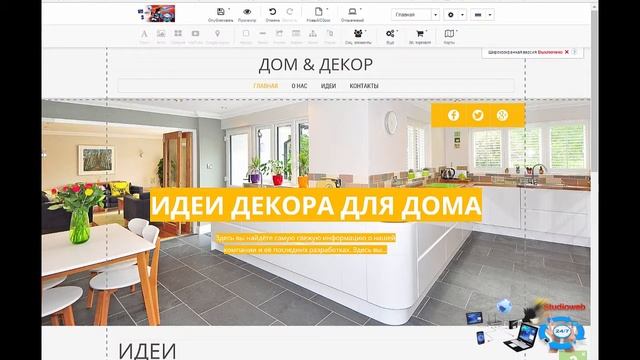Undo the last action
The width and height of the screenshot is (640, 360).
(x=272, y=12)
